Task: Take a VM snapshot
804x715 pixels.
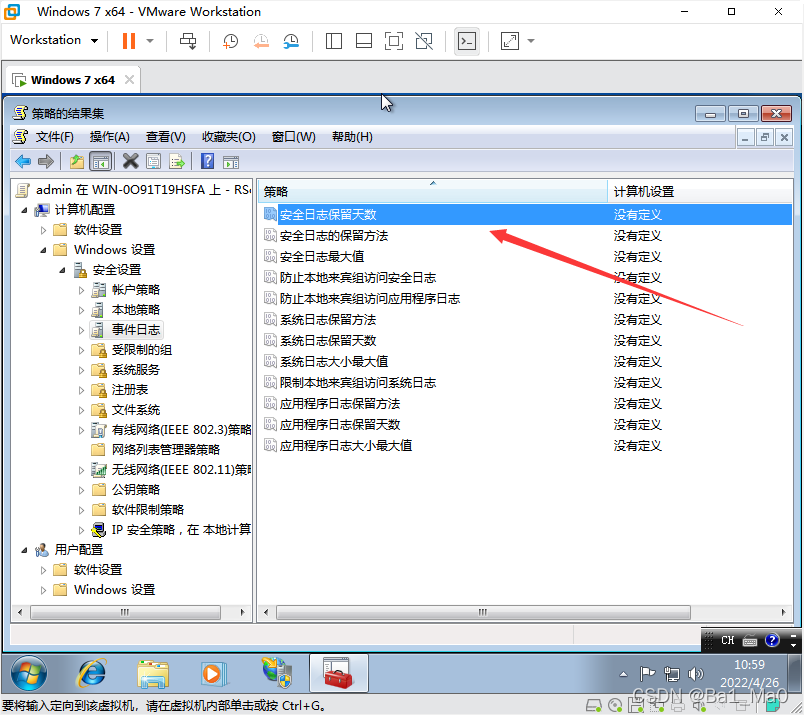Action: [230, 41]
